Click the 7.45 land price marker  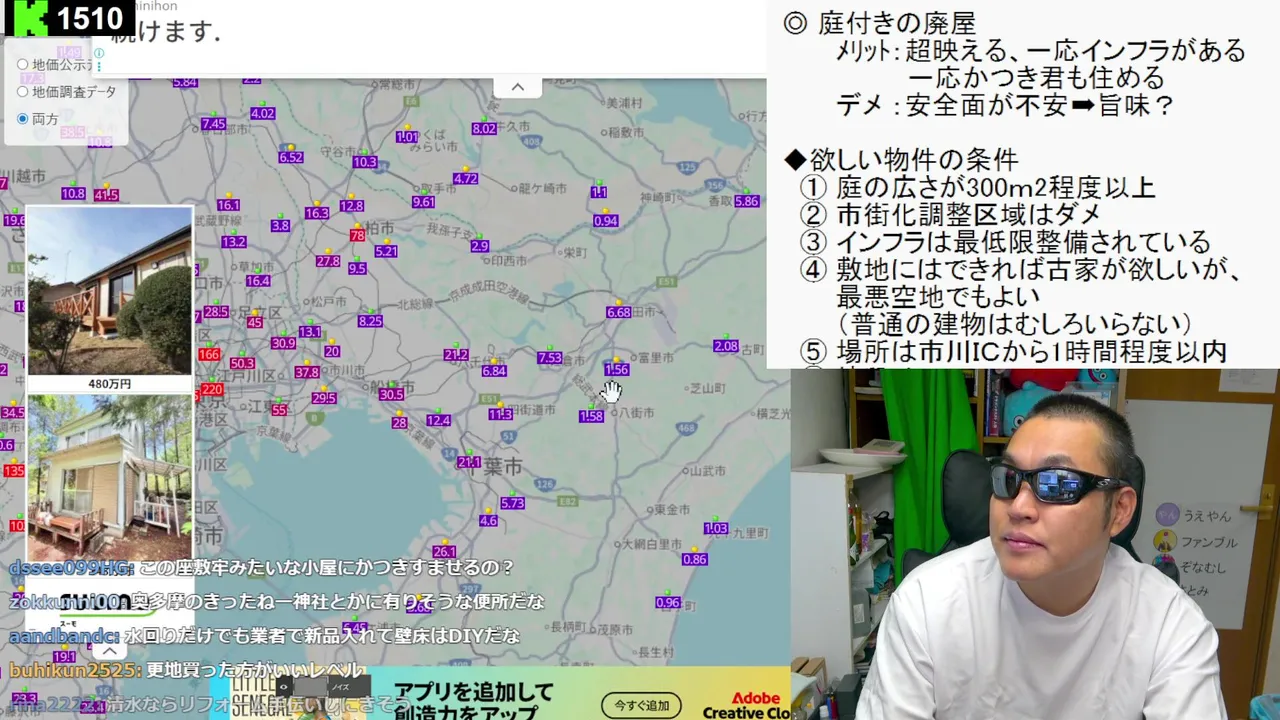213,124
